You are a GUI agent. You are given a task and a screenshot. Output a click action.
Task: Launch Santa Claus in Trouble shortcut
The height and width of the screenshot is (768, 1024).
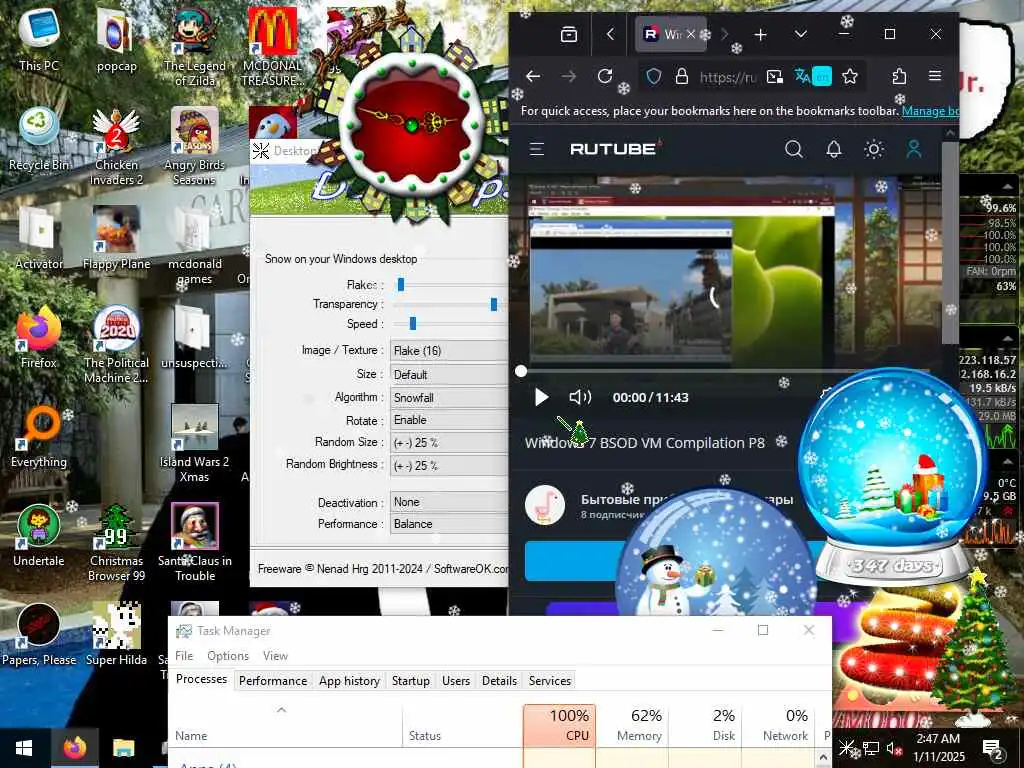coord(194,543)
